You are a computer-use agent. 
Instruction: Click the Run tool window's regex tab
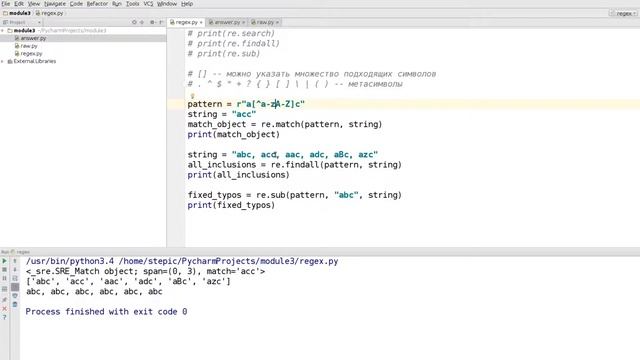20,252
